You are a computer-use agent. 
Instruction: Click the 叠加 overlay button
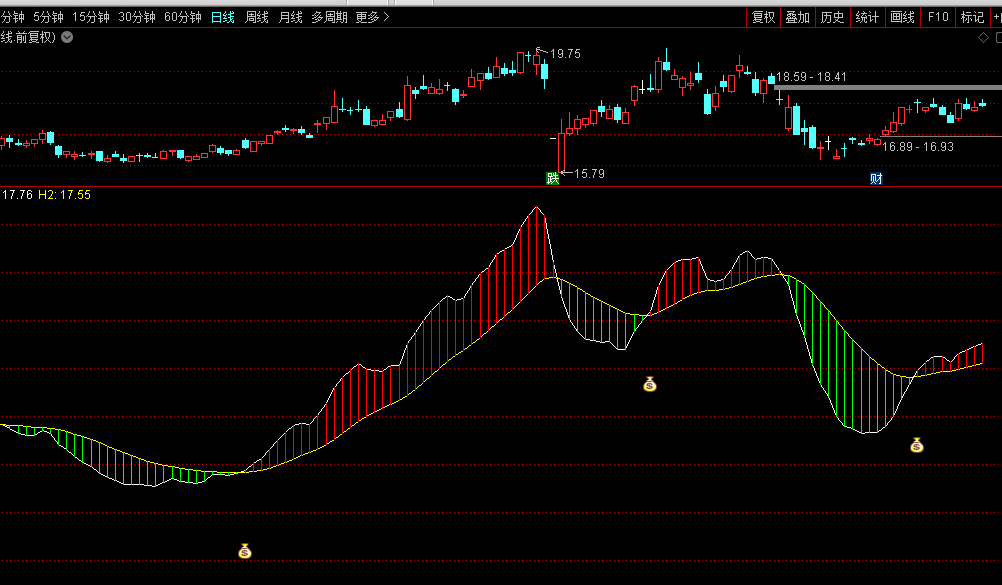(x=797, y=17)
